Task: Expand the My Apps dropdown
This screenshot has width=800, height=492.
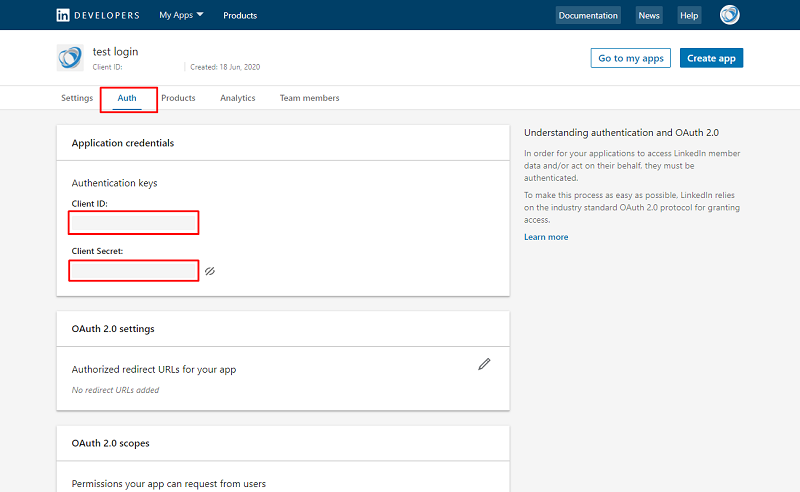Action: point(181,15)
